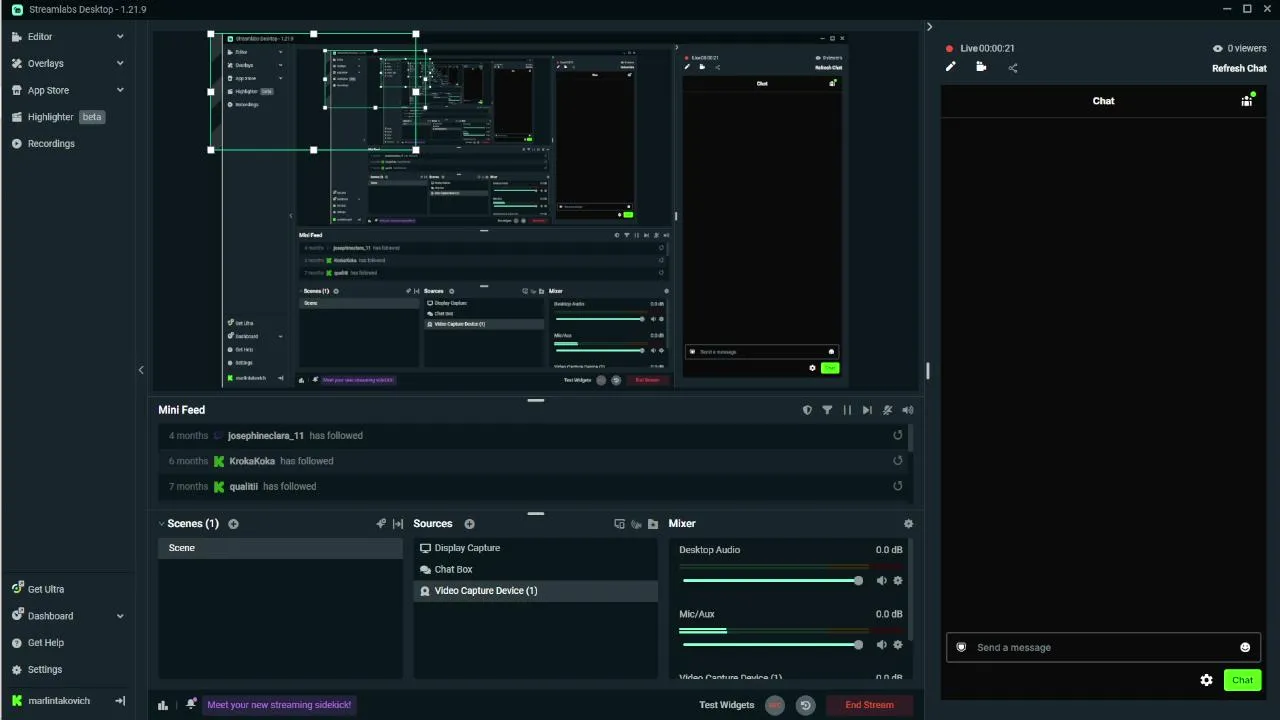Click the video camera icon beside the pencil
Image resolution: width=1280 pixels, height=720 pixels.
[x=981, y=67]
